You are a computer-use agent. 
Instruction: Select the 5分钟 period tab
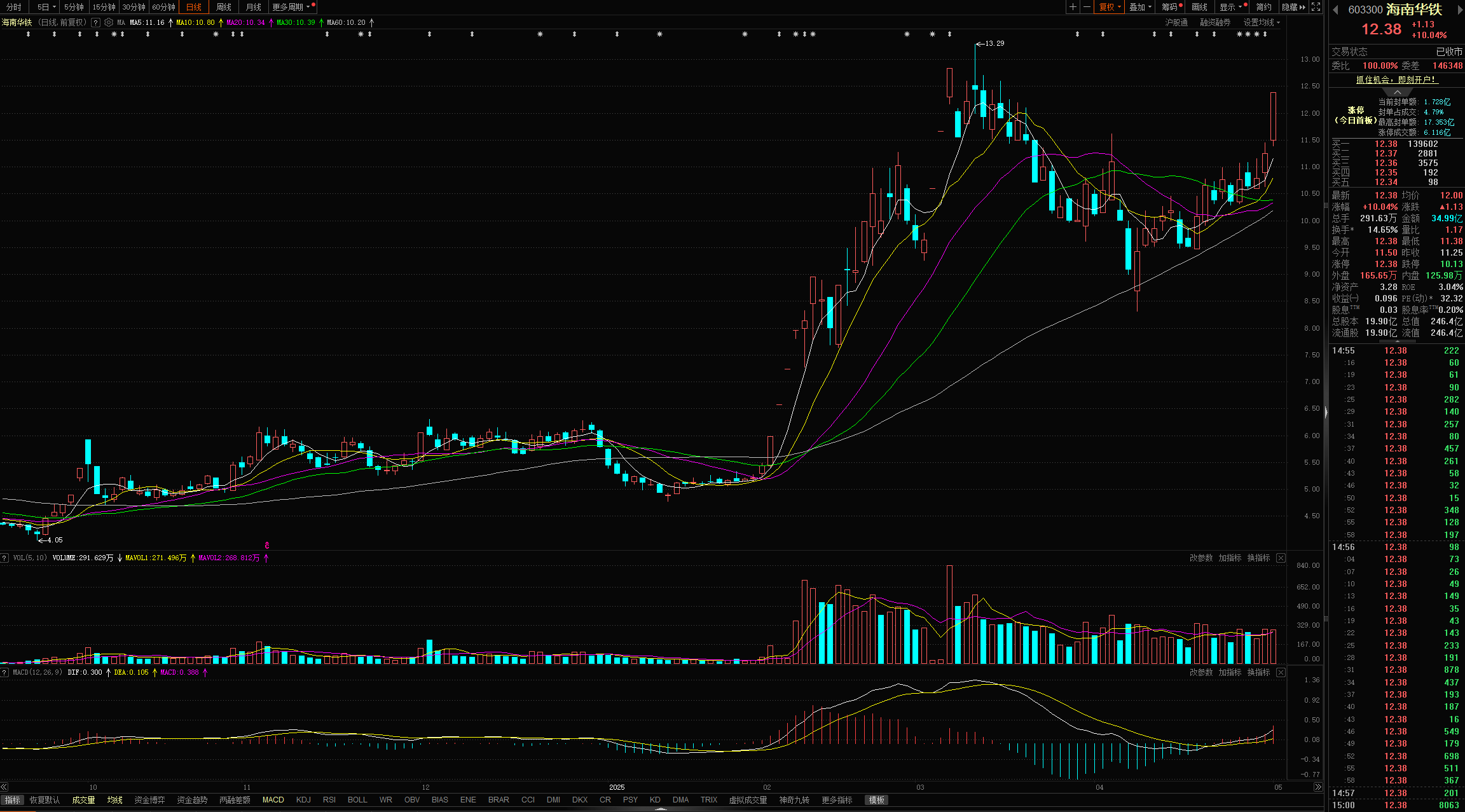[x=74, y=7]
